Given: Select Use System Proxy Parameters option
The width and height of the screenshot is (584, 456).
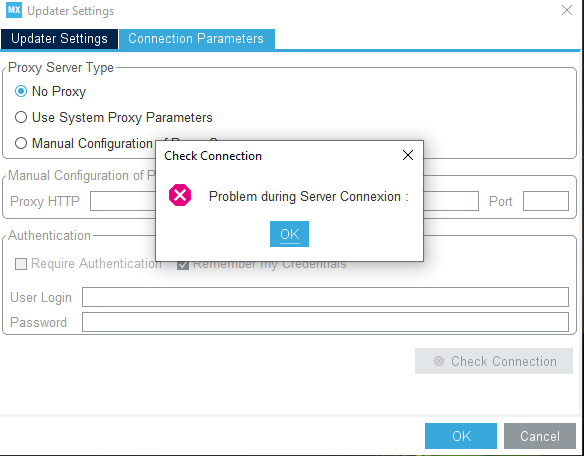Looking at the screenshot, I should (21, 117).
